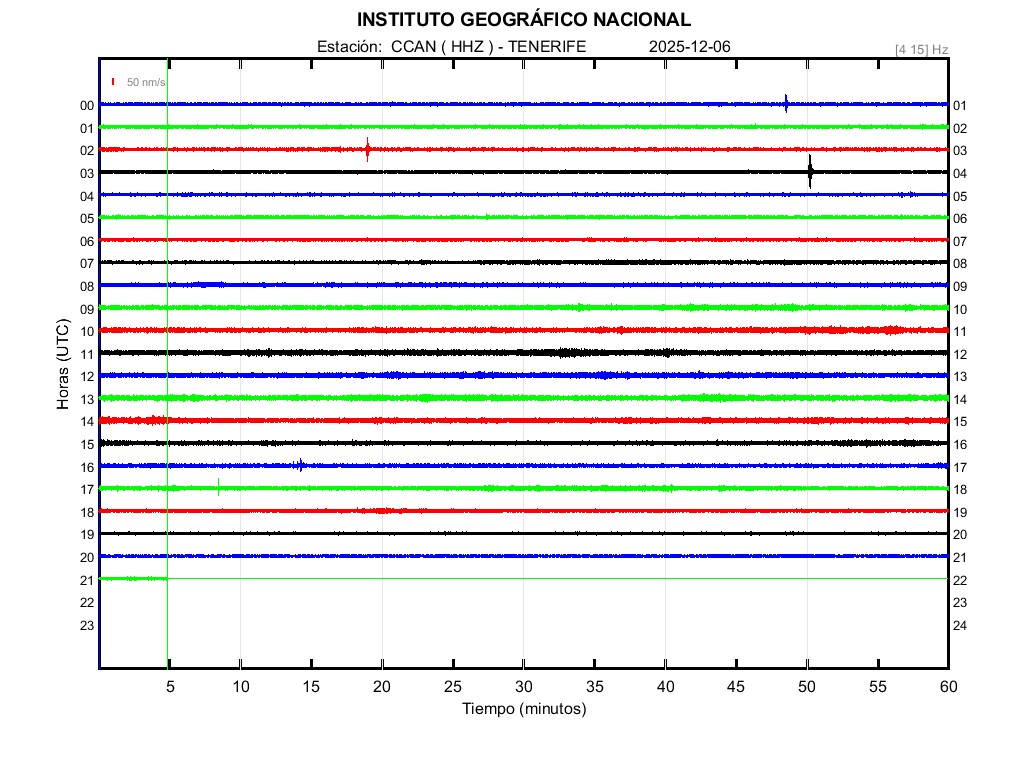
Task: Click the 2025-12-06 date label
Action: click(691, 47)
